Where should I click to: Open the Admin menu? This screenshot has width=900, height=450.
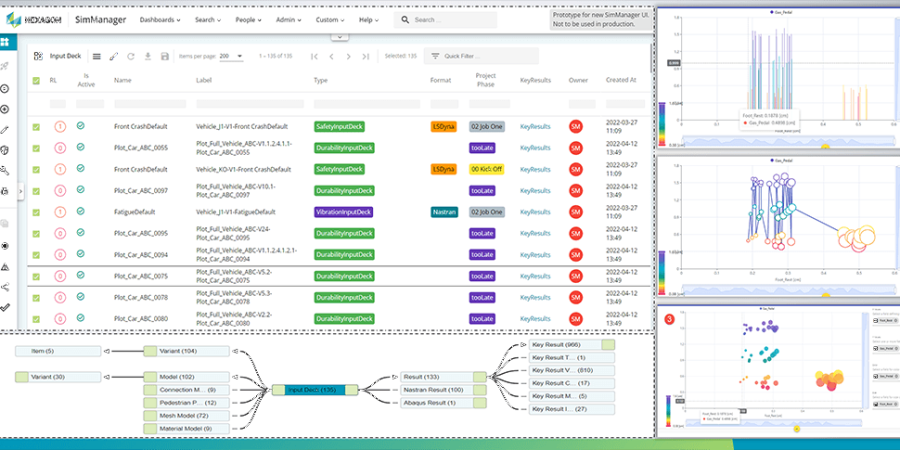(289, 20)
